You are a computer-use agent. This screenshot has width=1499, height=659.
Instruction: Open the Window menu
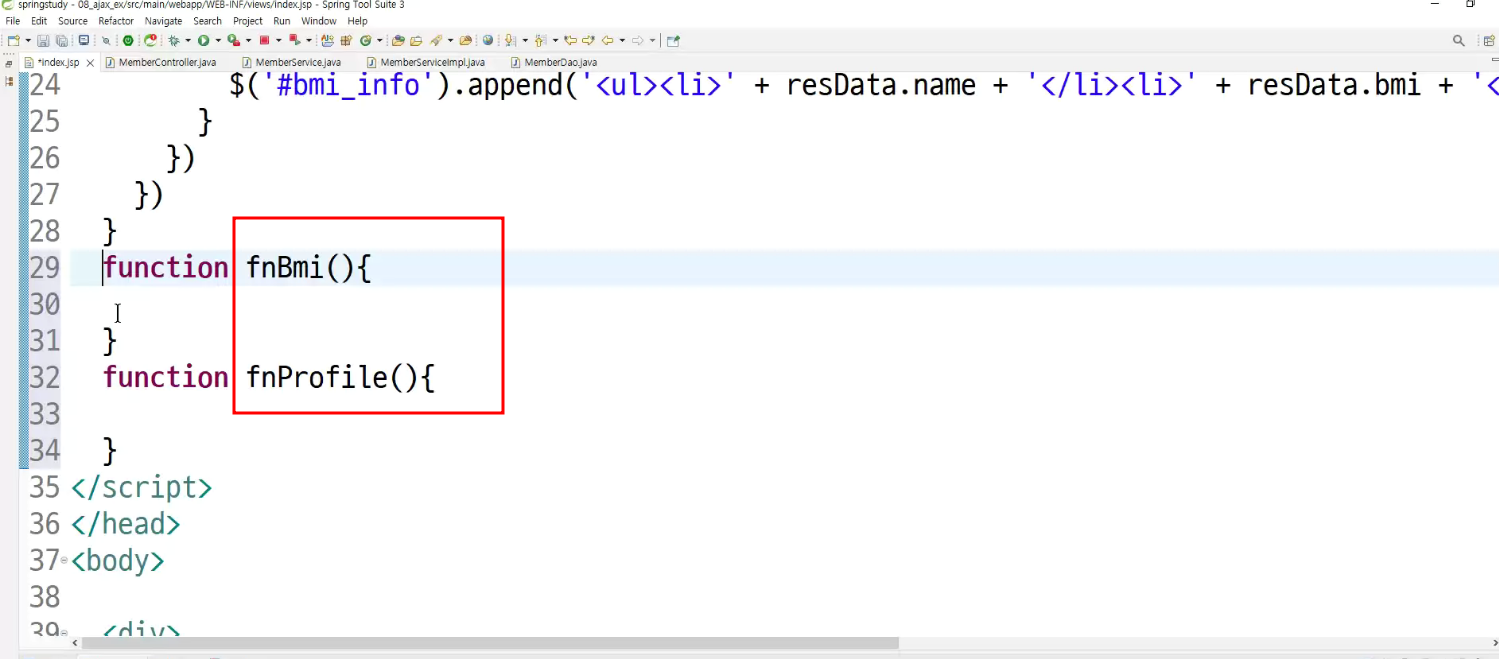pyautogui.click(x=319, y=21)
